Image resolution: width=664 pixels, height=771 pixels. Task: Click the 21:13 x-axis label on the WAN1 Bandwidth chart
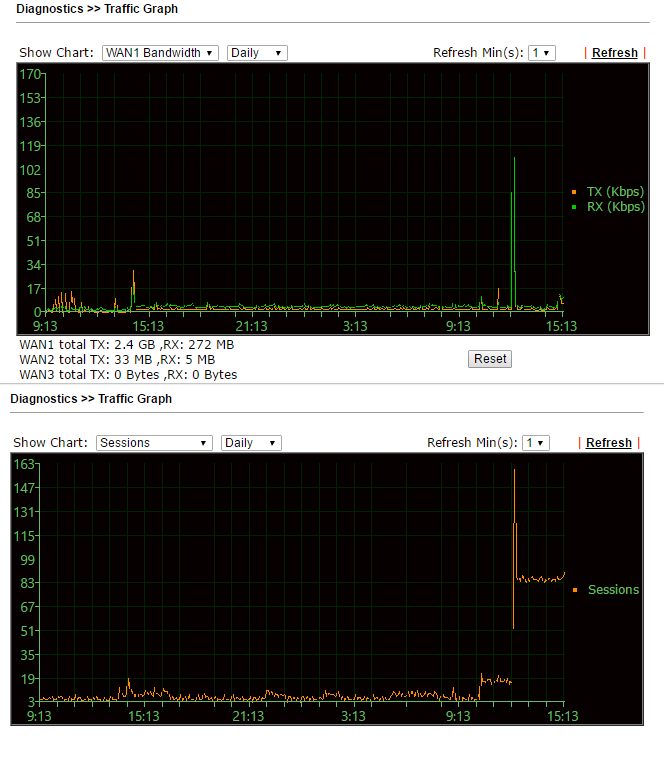coord(251,326)
